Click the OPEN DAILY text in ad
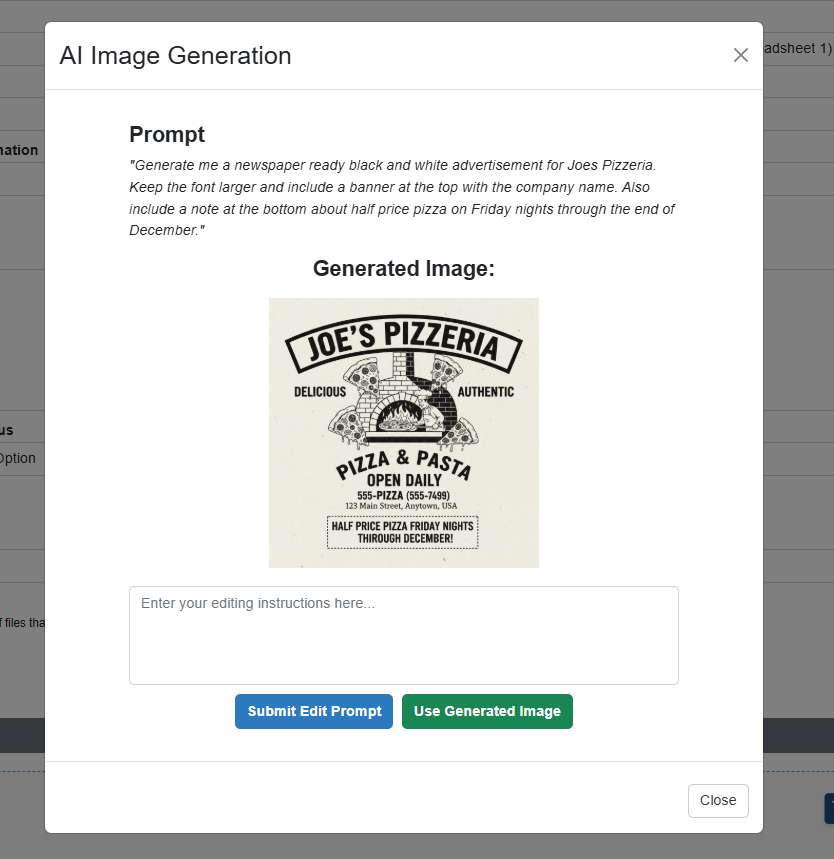Image resolution: width=834 pixels, height=859 pixels. tap(404, 480)
